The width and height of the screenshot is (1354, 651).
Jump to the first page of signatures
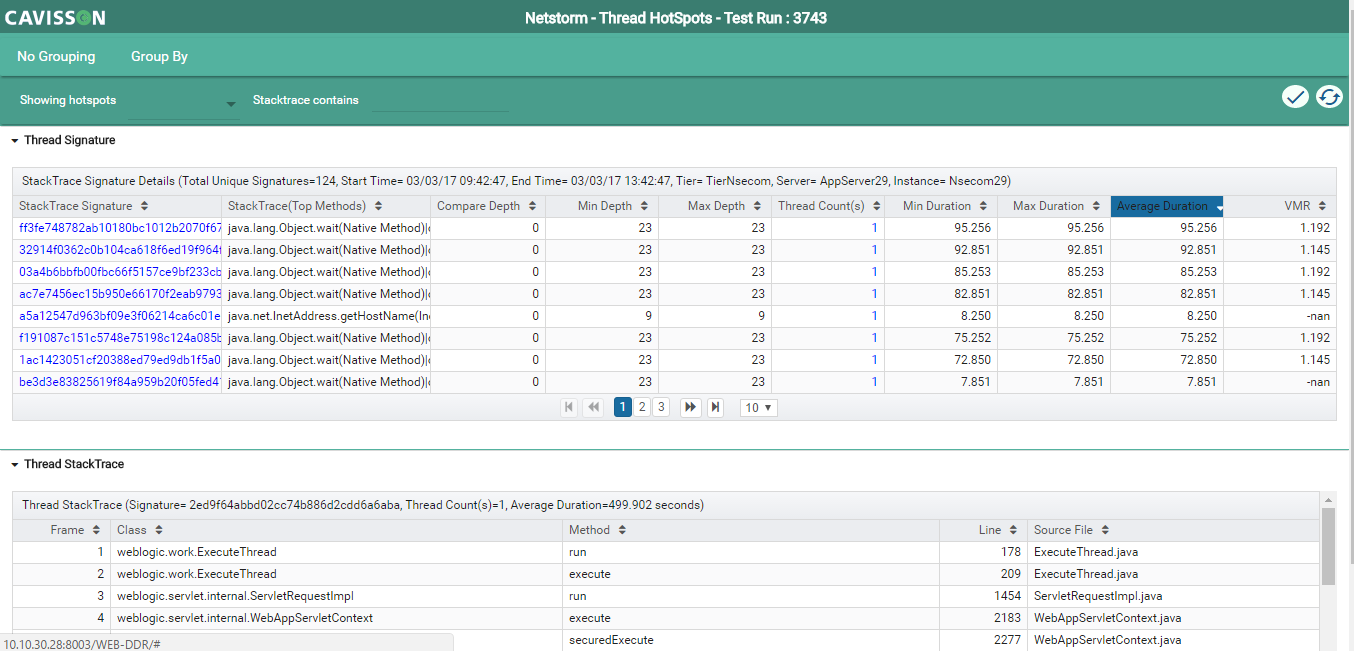tap(570, 407)
